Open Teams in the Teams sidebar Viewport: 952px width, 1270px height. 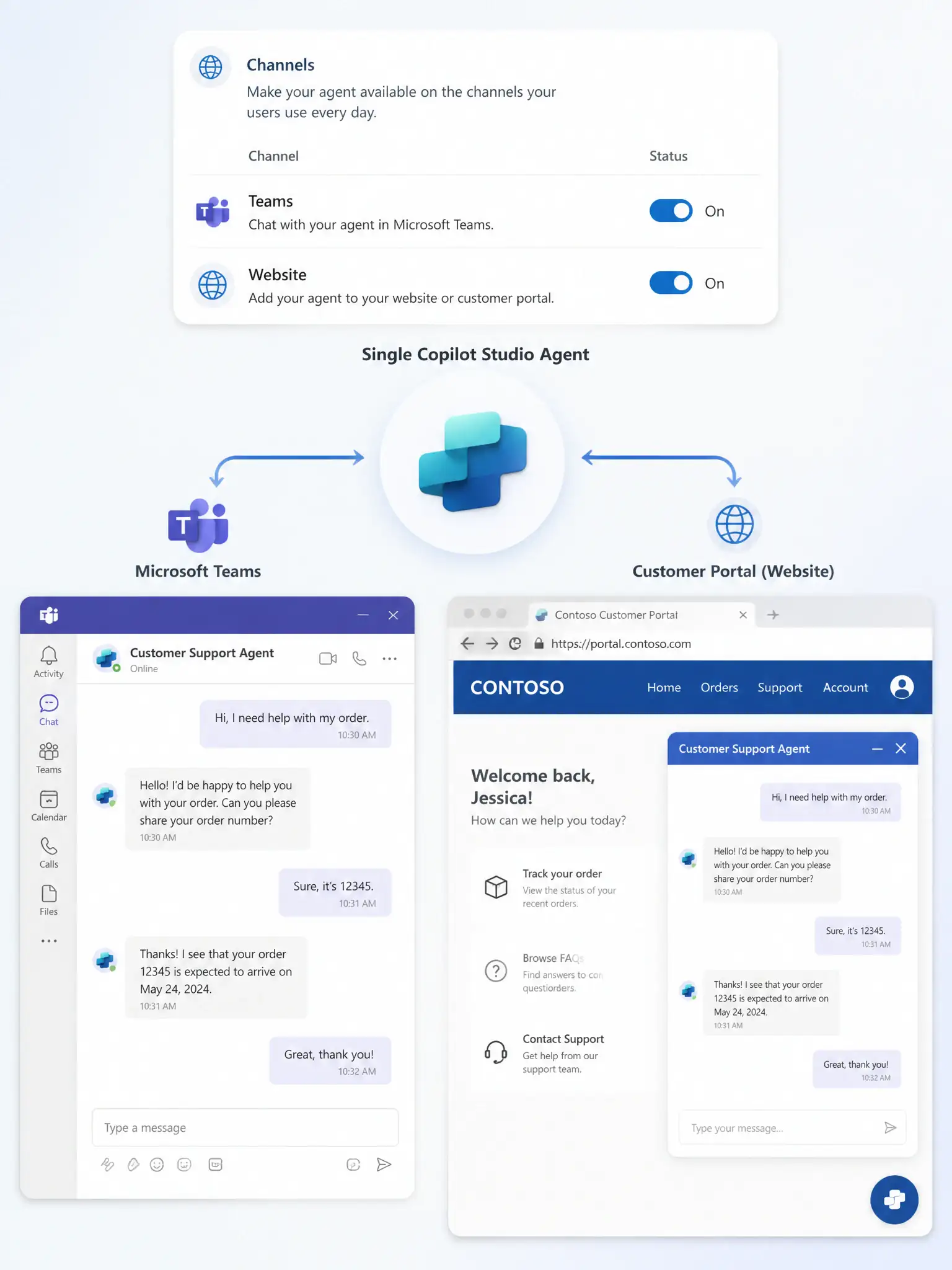49,758
